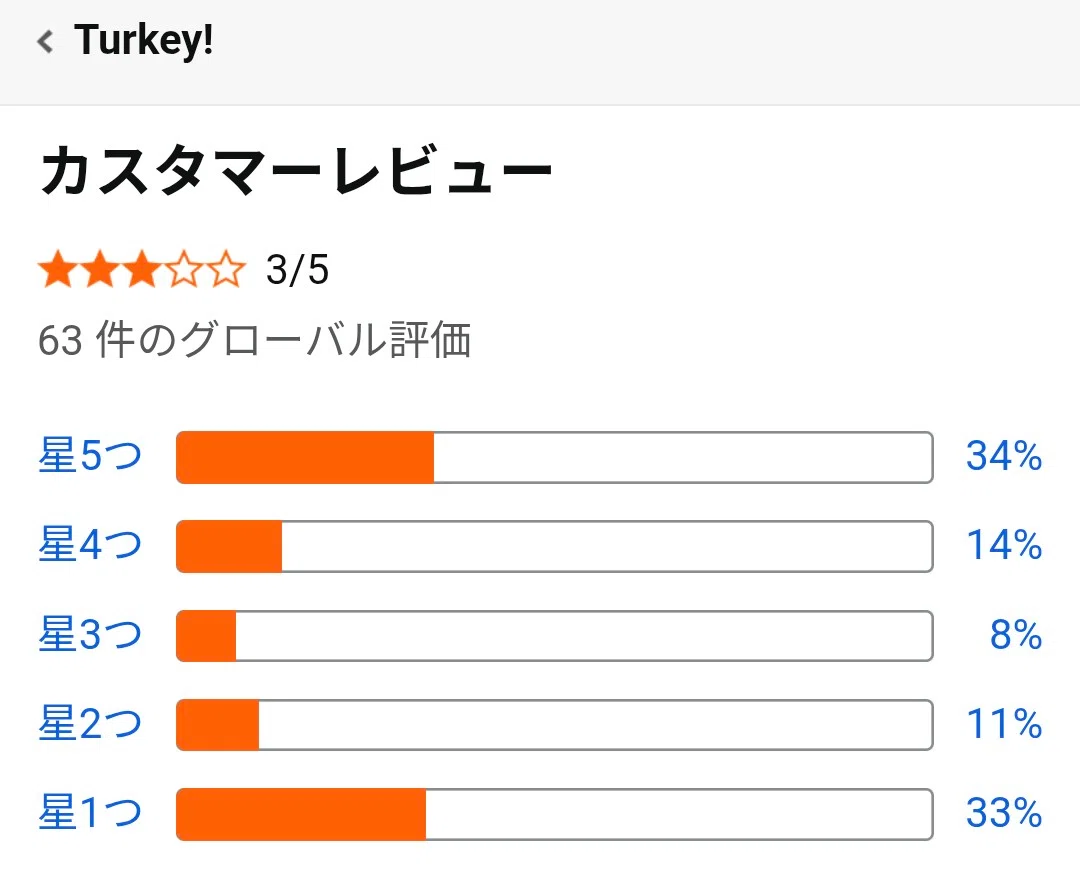Click the 3/5 rating text
The height and width of the screenshot is (884, 1080).
point(298,271)
